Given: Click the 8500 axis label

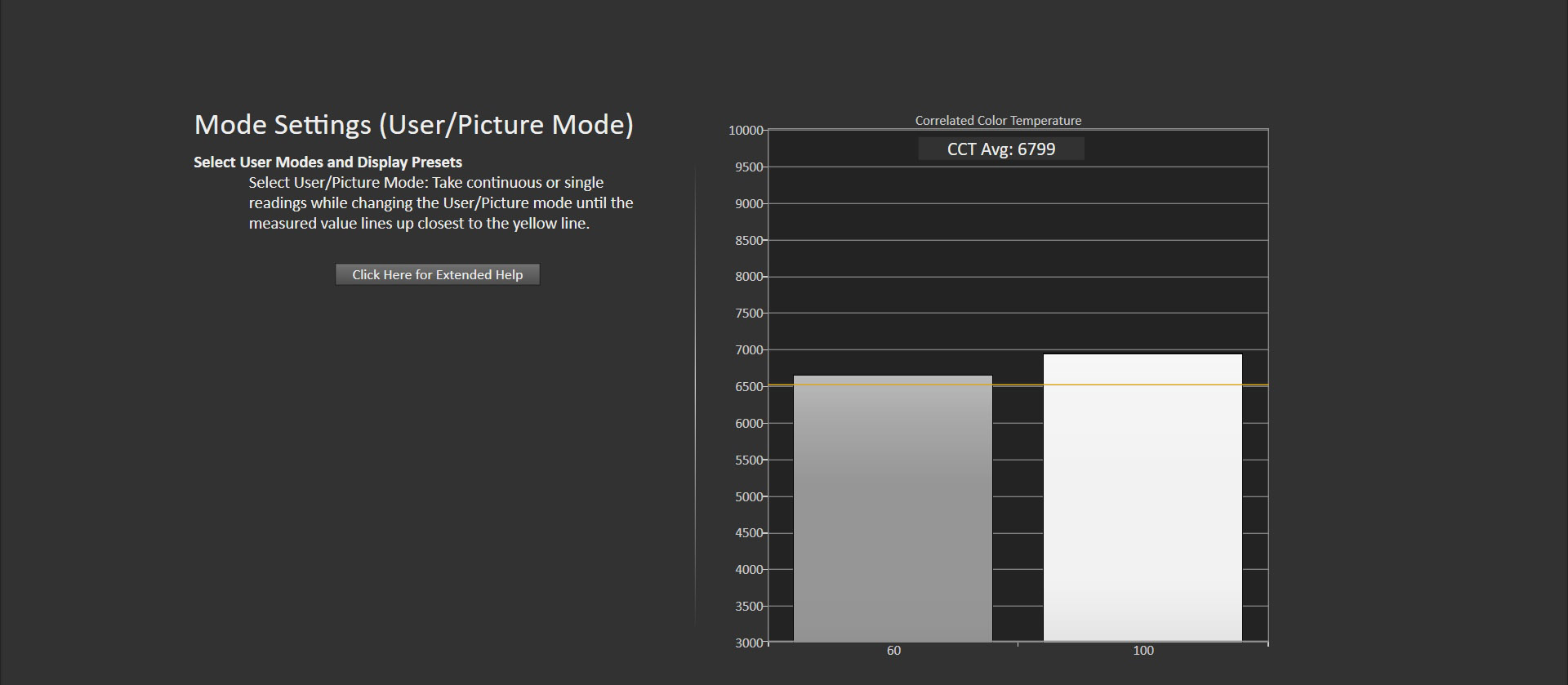Looking at the screenshot, I should pyautogui.click(x=749, y=241).
